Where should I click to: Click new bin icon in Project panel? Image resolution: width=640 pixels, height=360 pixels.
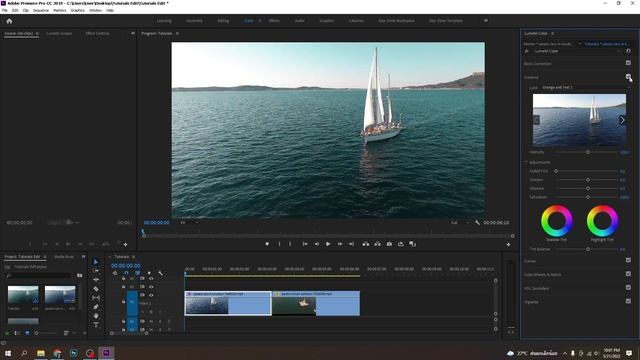80,276
